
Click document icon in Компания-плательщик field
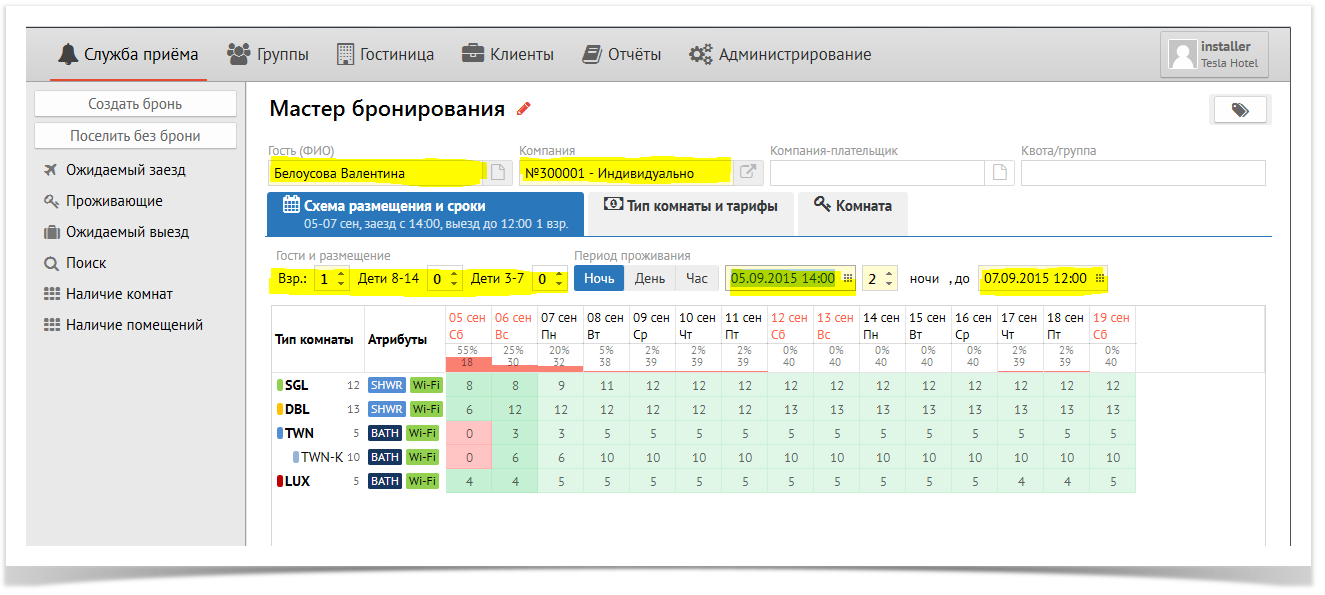coord(998,173)
